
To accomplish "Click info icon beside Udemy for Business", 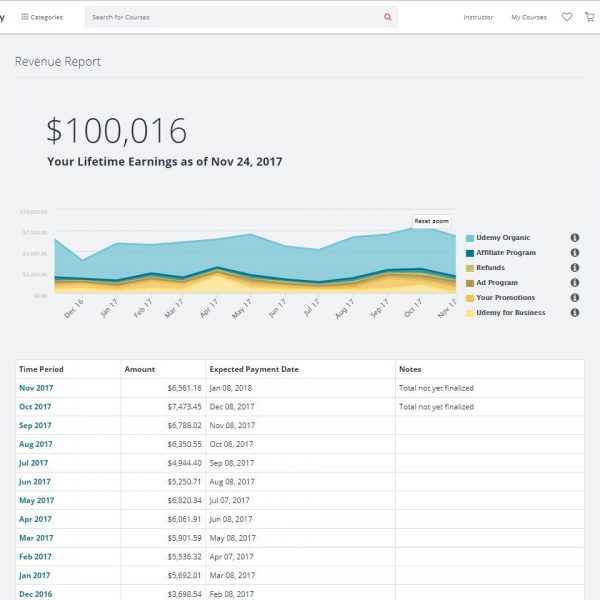I will point(575,313).
